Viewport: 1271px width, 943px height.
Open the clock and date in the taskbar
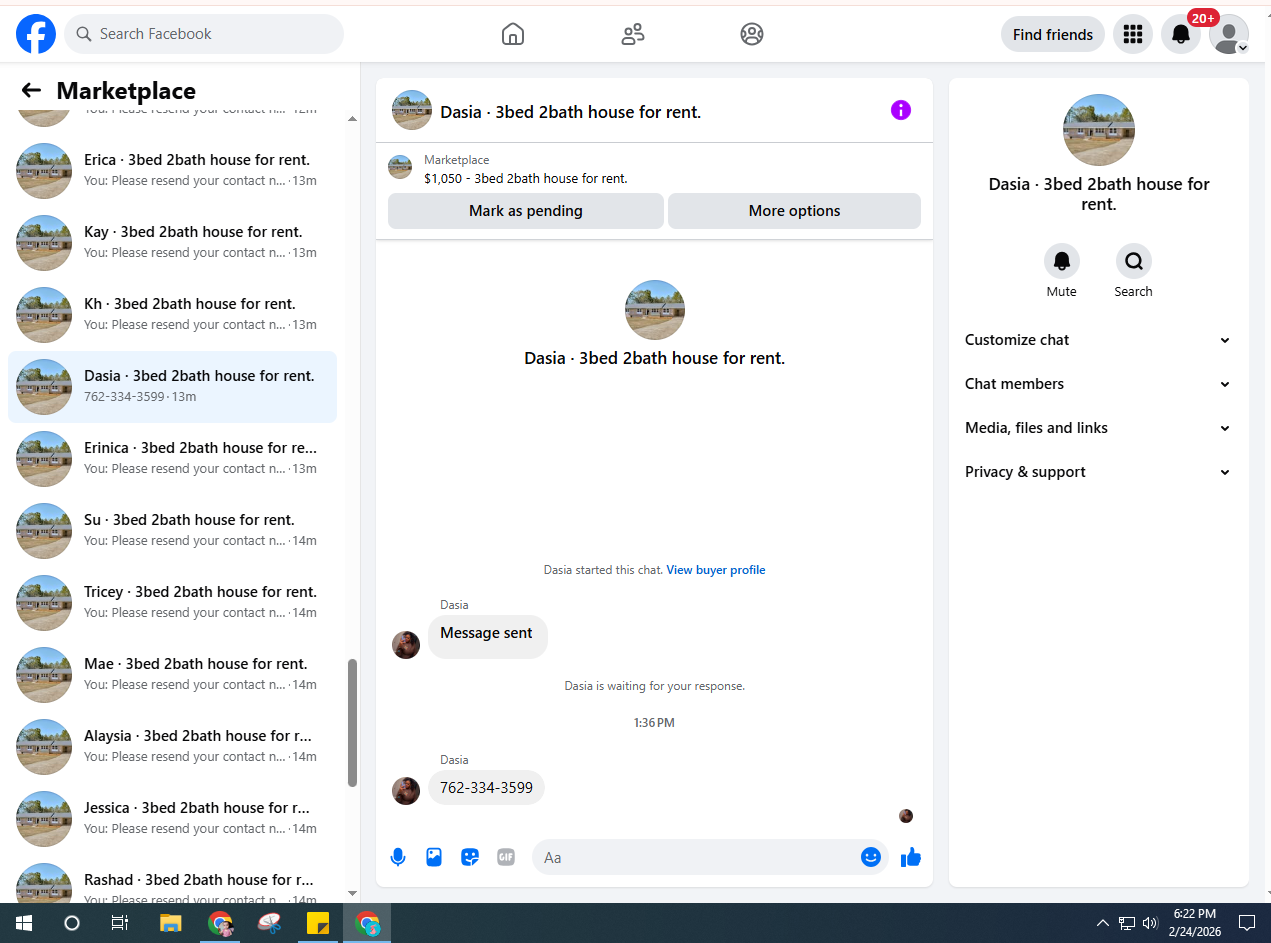(x=1195, y=923)
